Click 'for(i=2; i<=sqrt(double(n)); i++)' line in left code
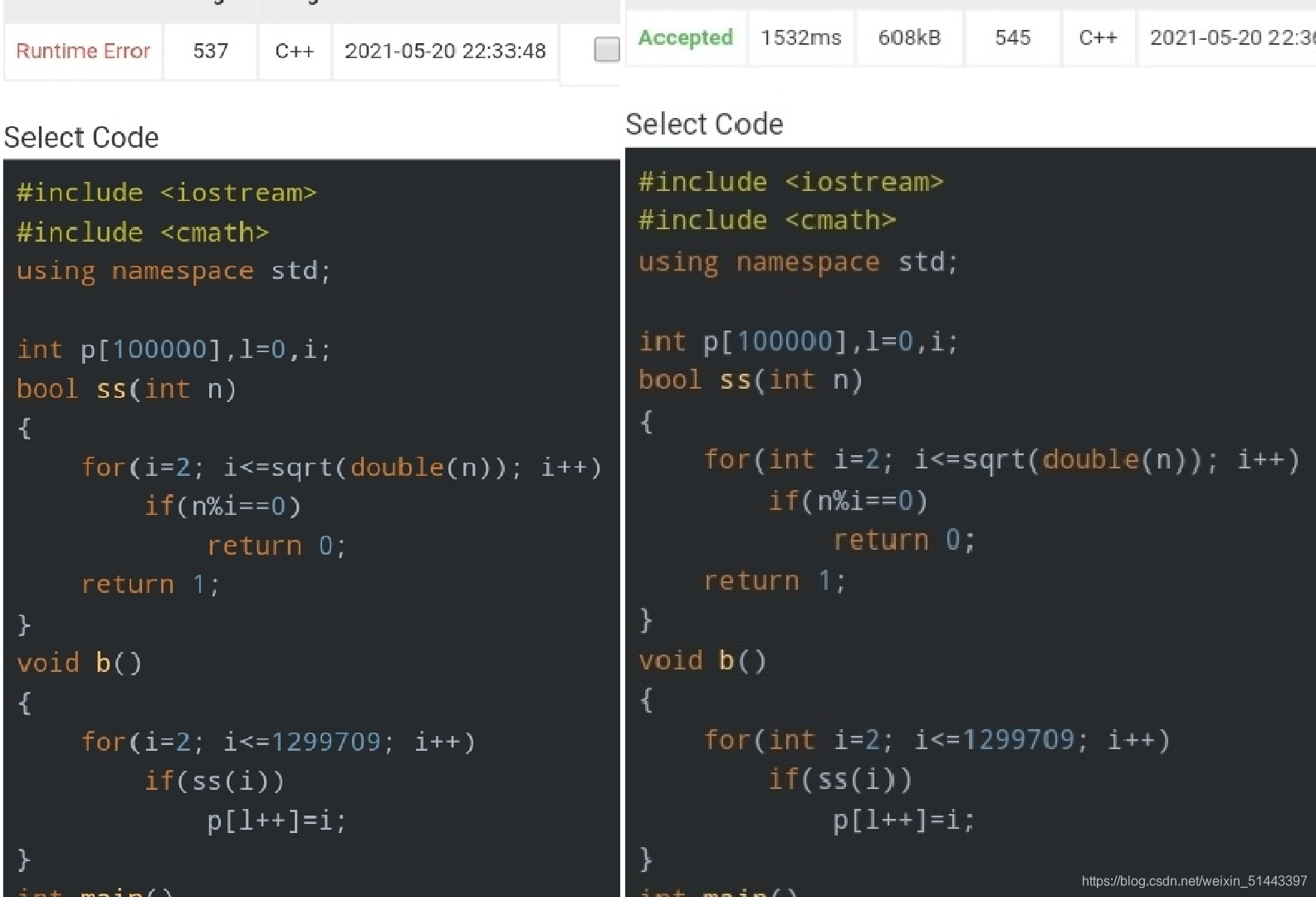The image size is (1316, 897). tap(341, 467)
